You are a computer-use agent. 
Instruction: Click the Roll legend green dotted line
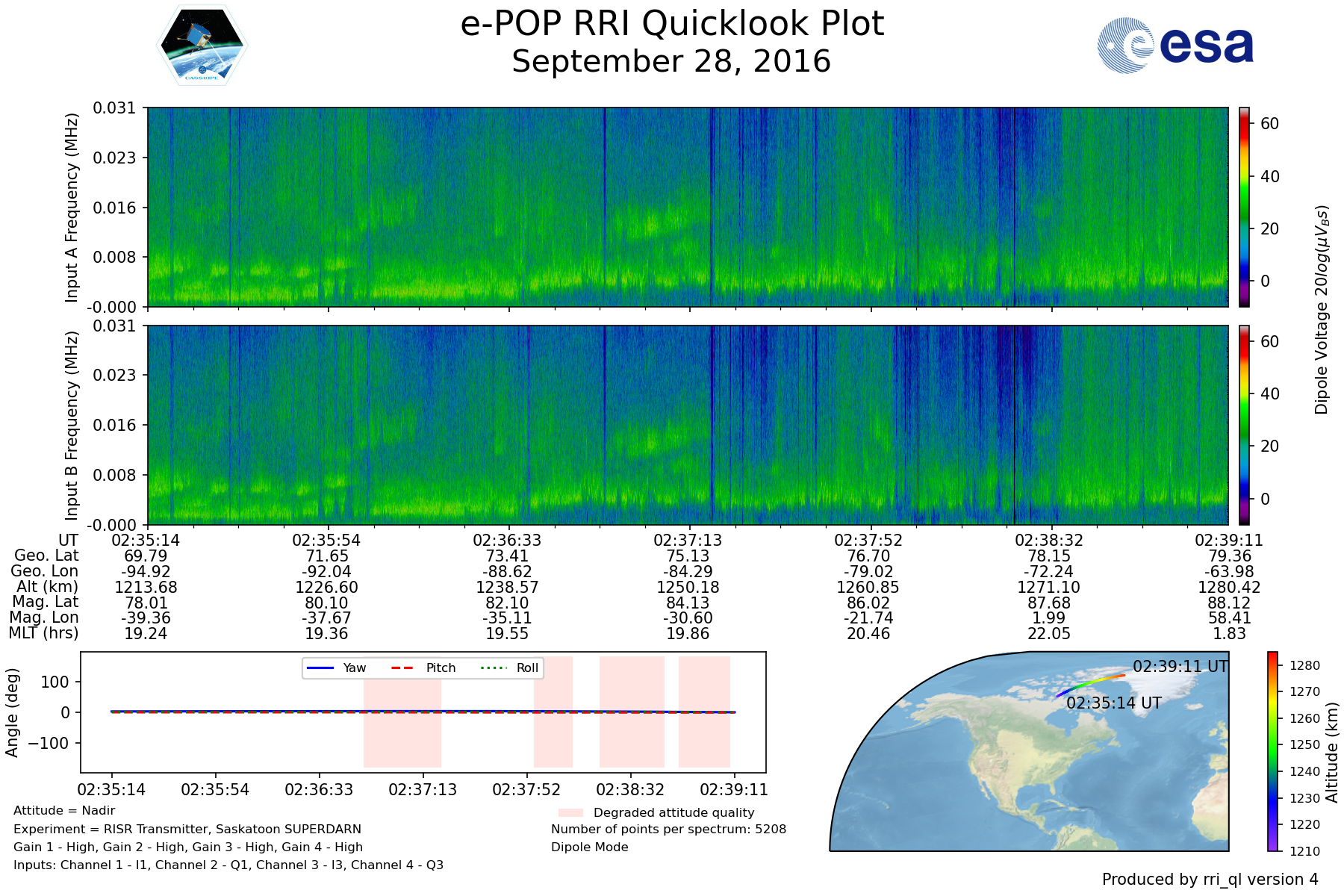click(493, 668)
